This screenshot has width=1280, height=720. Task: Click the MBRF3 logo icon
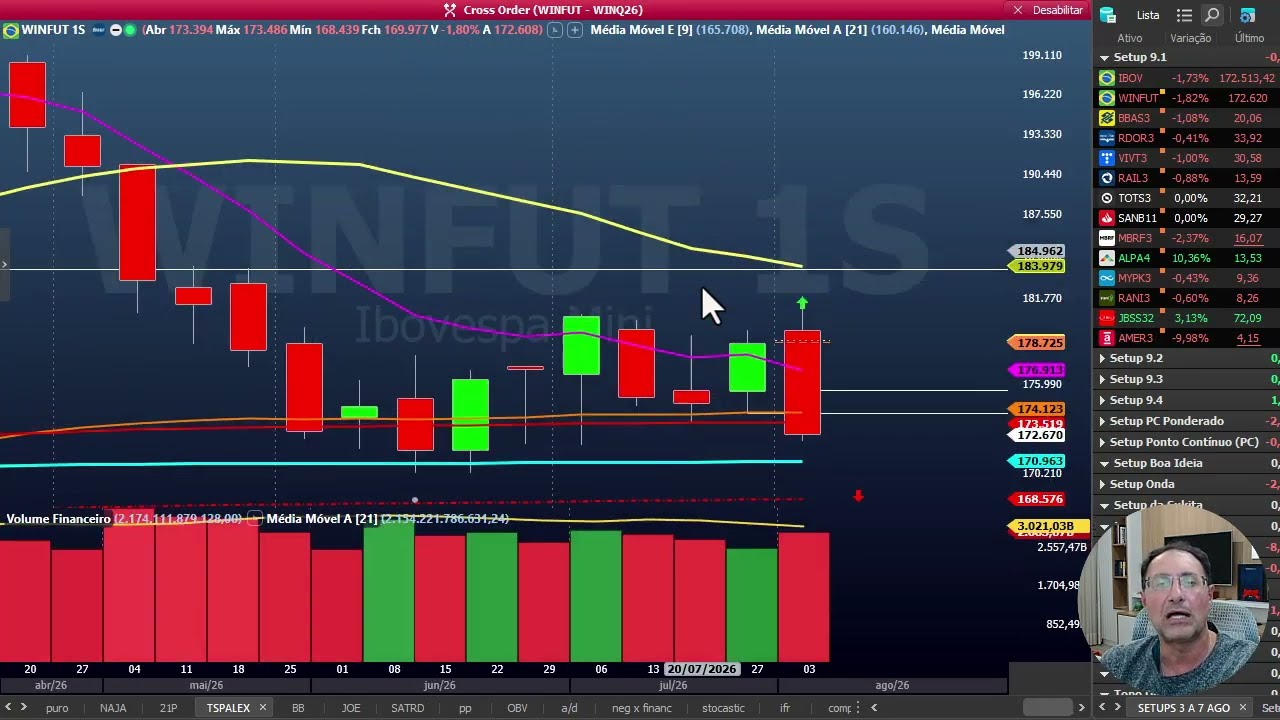(1106, 238)
